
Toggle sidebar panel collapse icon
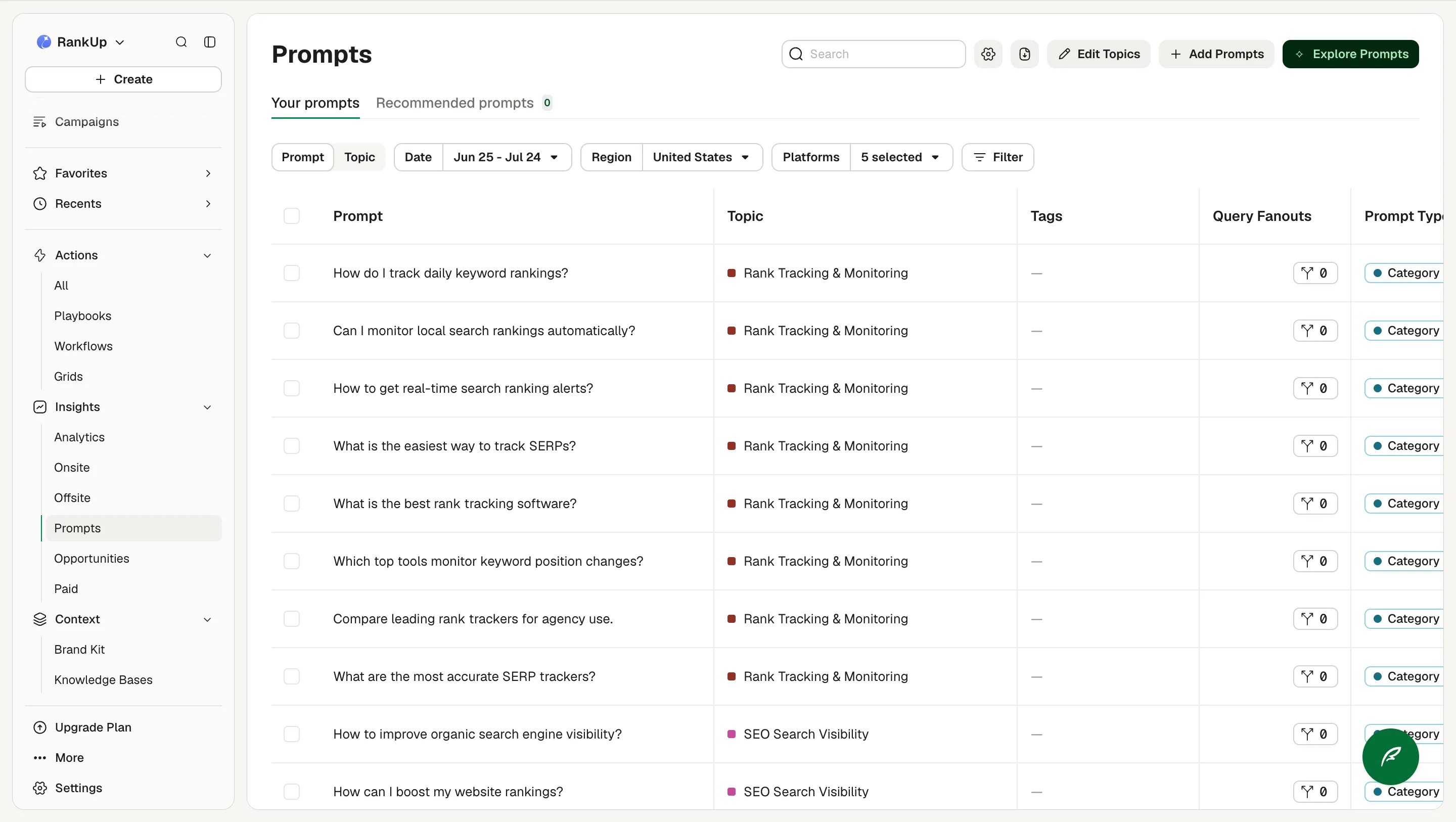click(x=210, y=42)
